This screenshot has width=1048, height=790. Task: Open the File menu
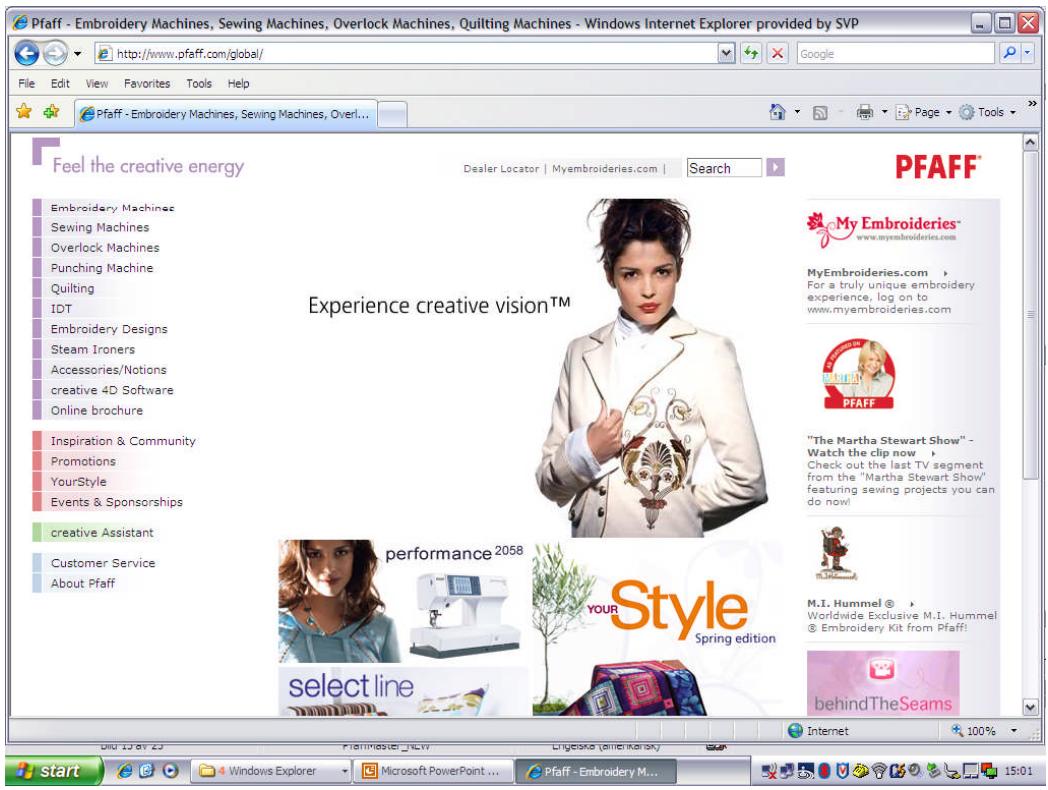tap(27, 84)
